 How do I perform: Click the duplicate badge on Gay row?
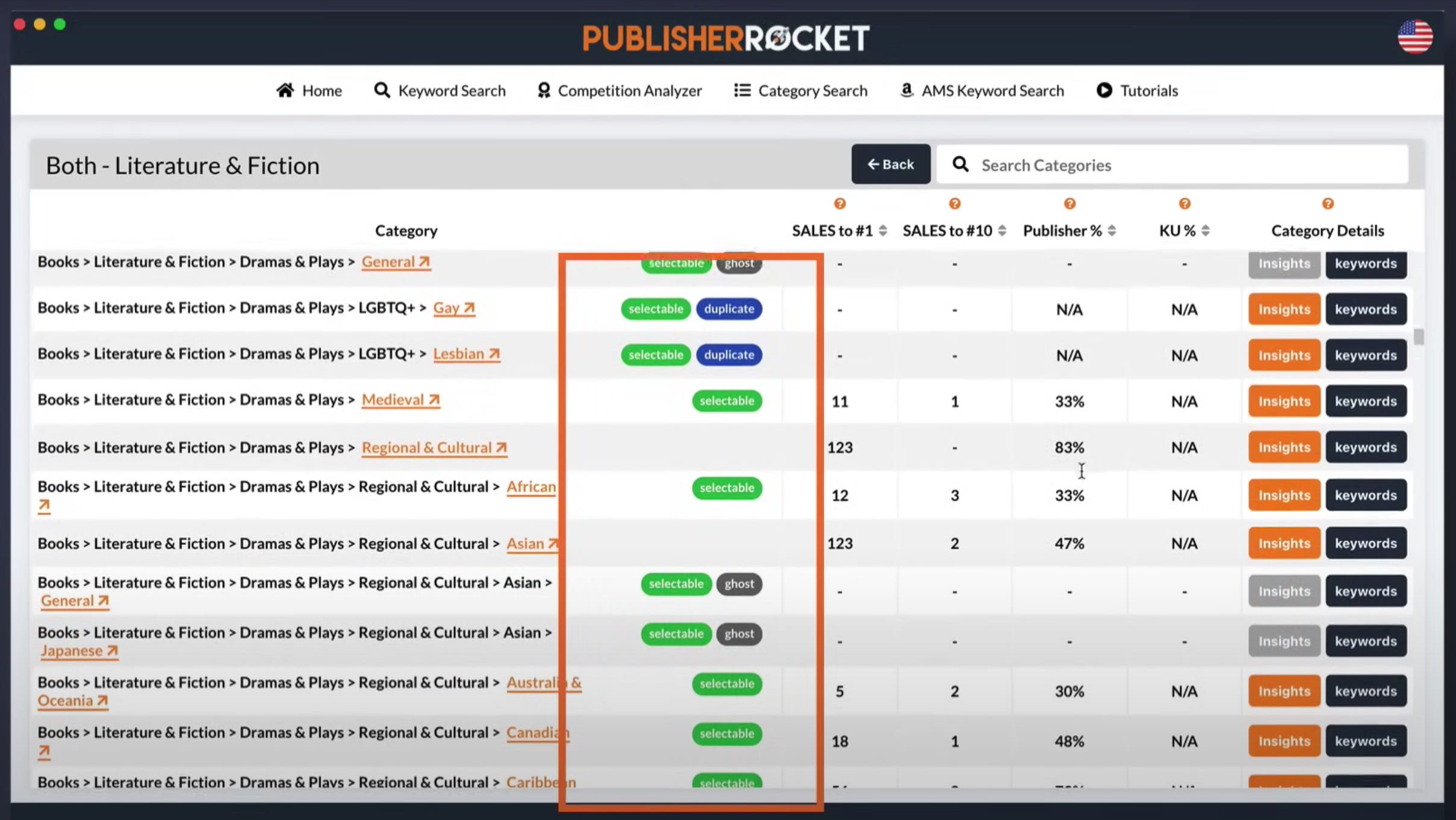pos(729,309)
